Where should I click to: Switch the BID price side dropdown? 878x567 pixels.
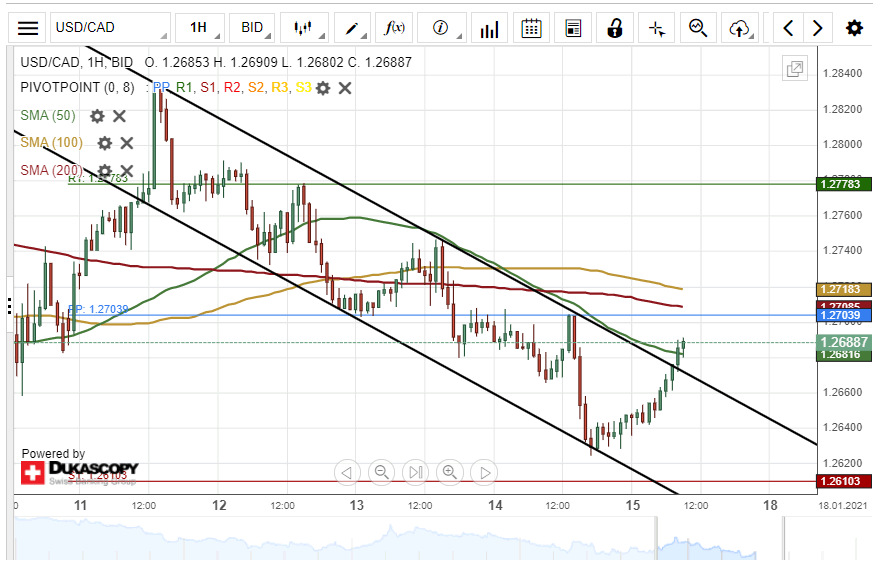click(252, 28)
